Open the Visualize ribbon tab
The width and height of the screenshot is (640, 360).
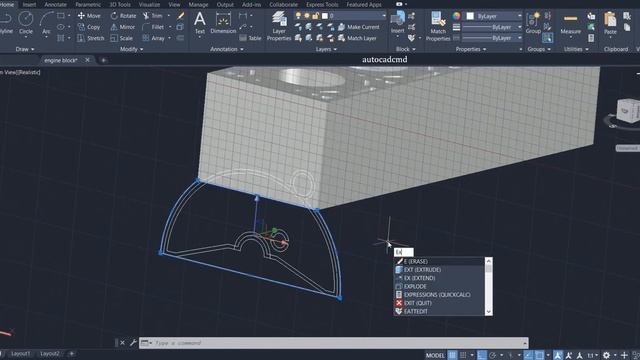click(x=149, y=4)
